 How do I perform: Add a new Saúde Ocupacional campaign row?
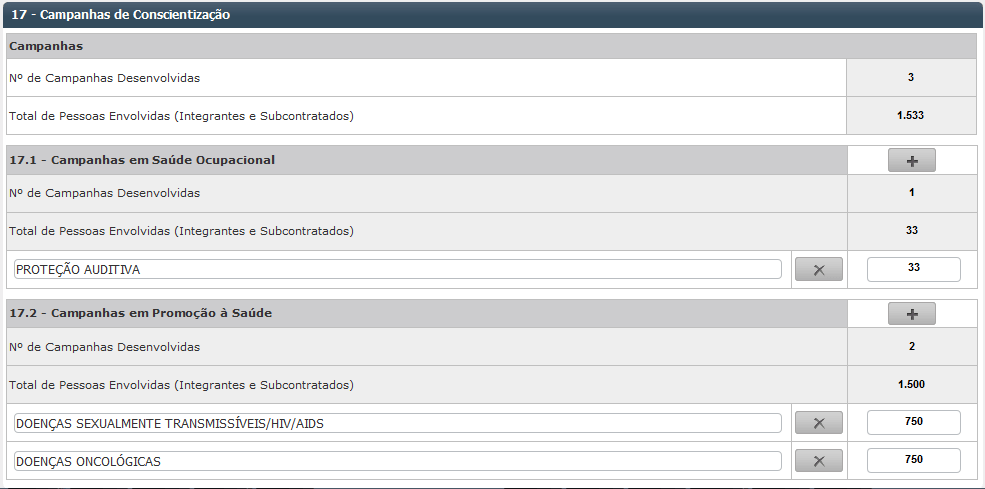pyautogui.click(x=911, y=160)
